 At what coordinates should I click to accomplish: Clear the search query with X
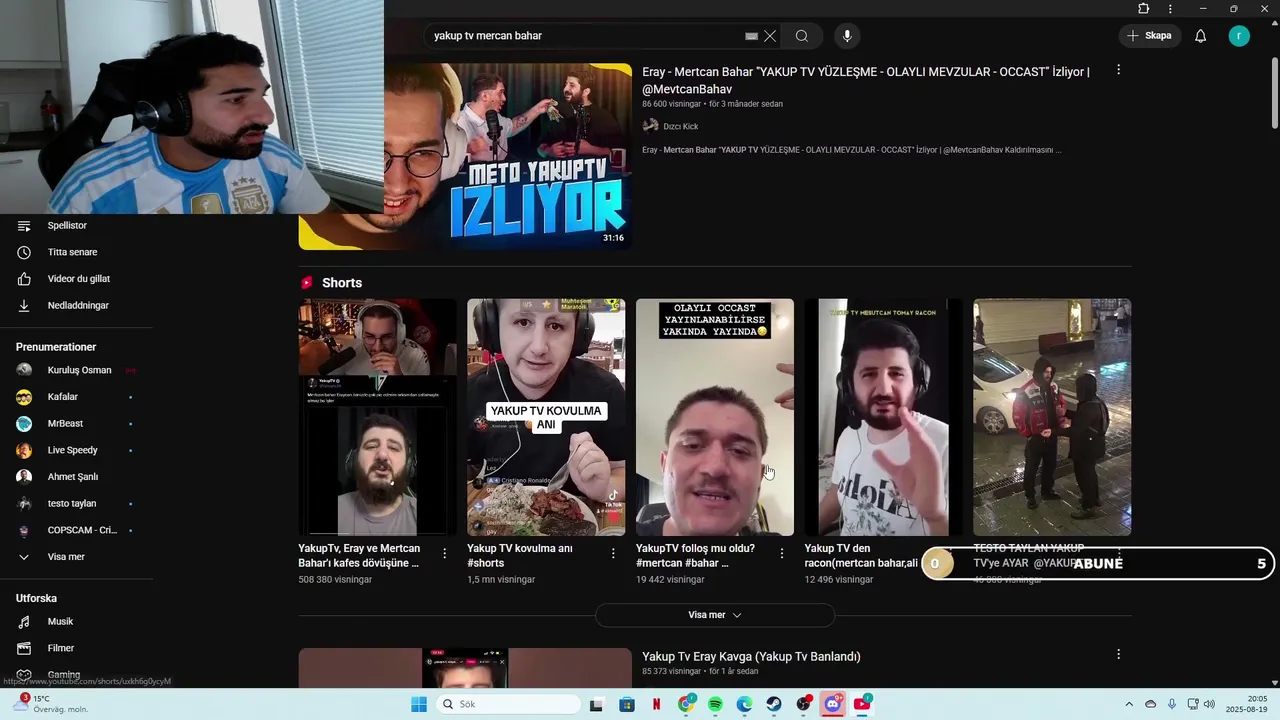770,36
